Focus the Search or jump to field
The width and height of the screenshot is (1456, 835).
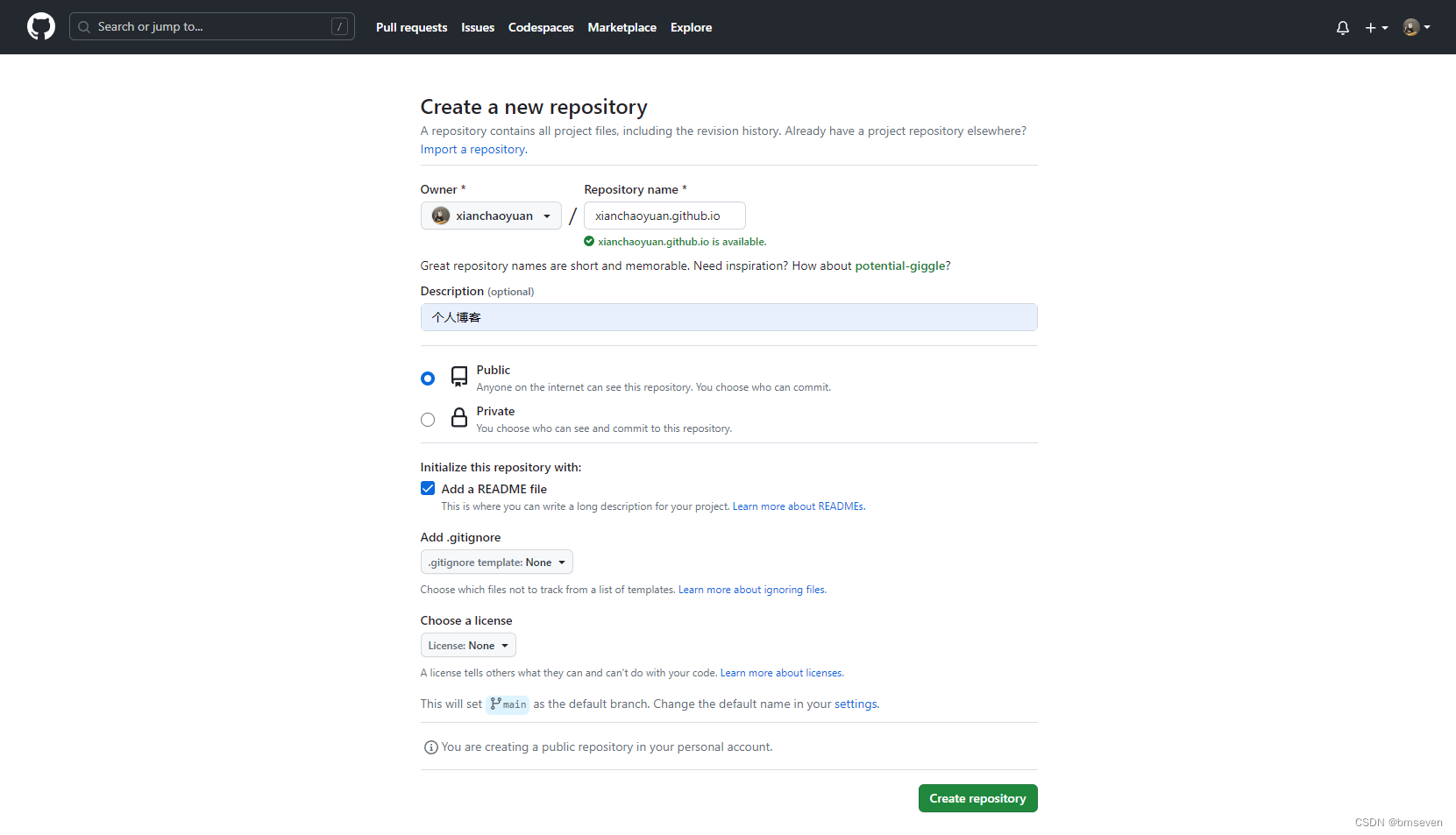(212, 26)
